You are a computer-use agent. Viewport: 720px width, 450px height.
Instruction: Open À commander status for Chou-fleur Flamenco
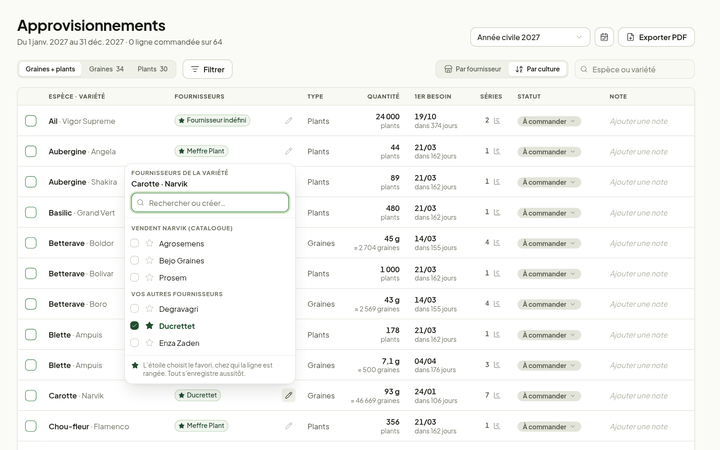point(549,427)
